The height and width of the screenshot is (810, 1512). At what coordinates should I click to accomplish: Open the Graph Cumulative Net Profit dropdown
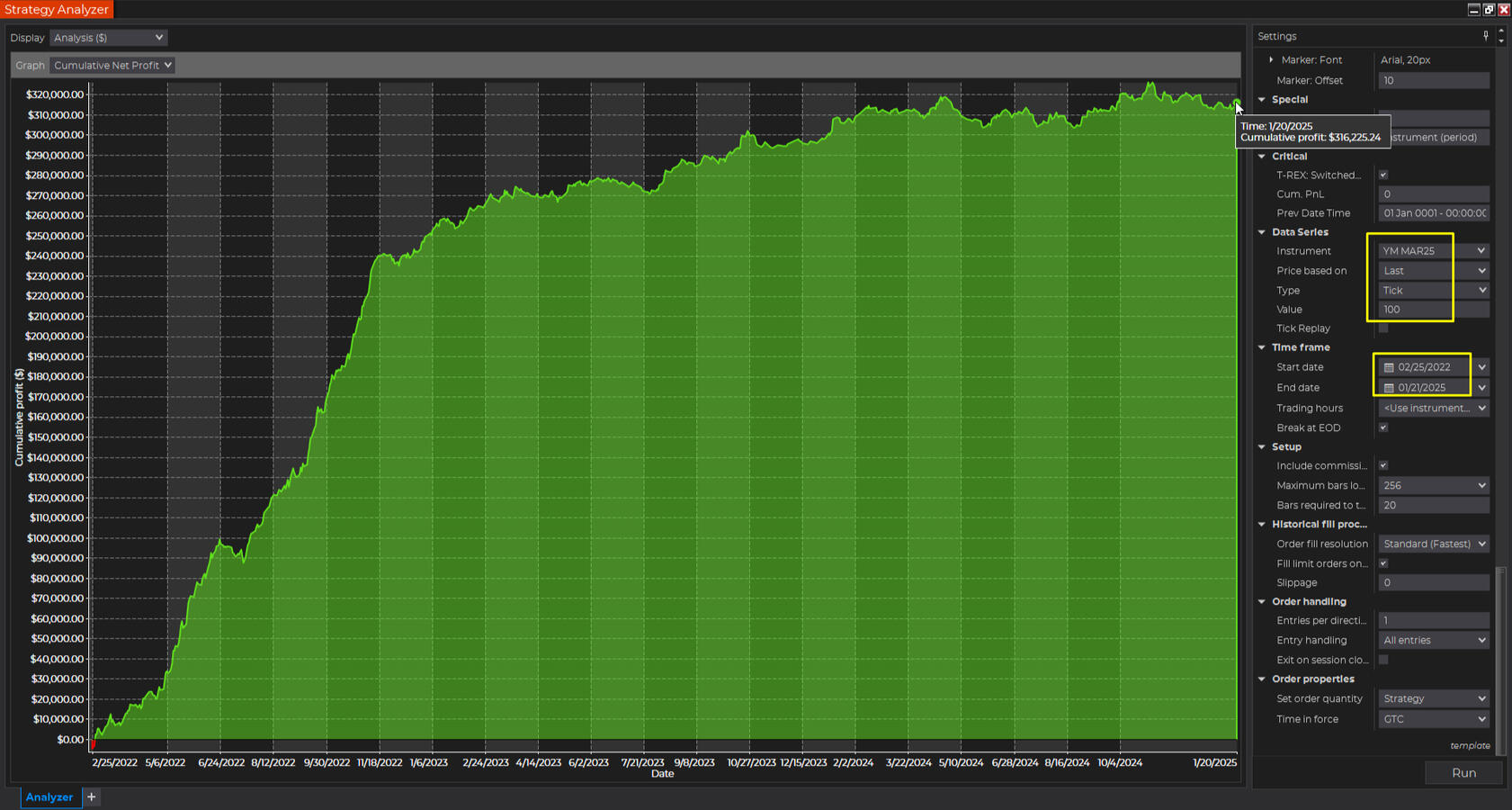(112, 66)
